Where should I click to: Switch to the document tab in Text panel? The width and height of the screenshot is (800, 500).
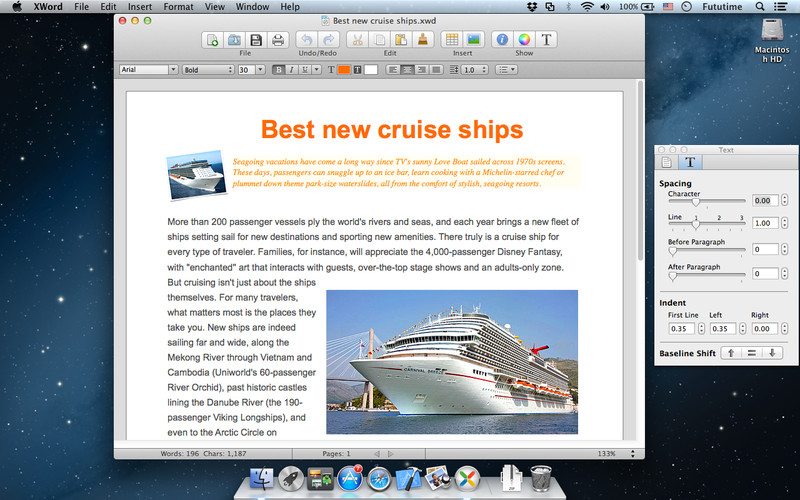[x=666, y=162]
